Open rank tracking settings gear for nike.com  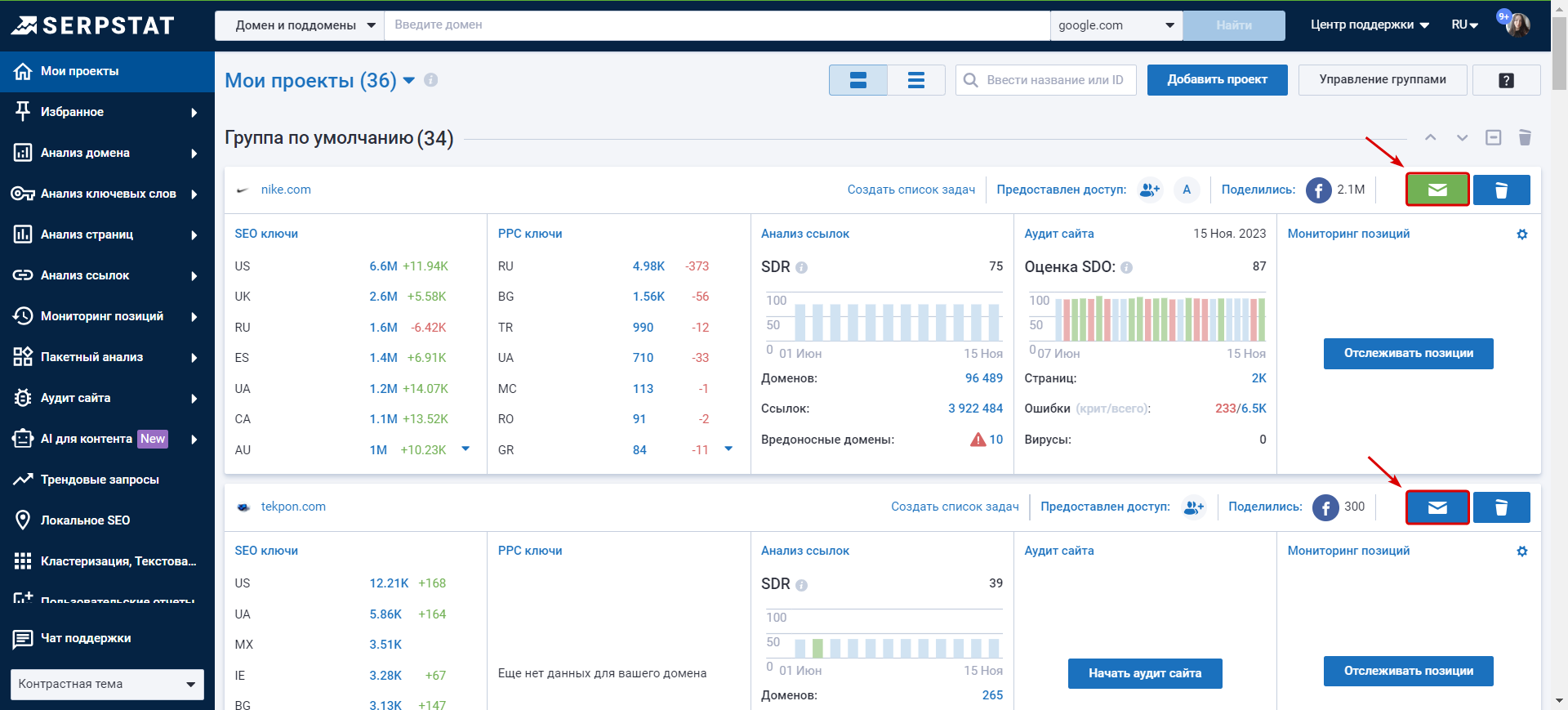click(x=1521, y=234)
